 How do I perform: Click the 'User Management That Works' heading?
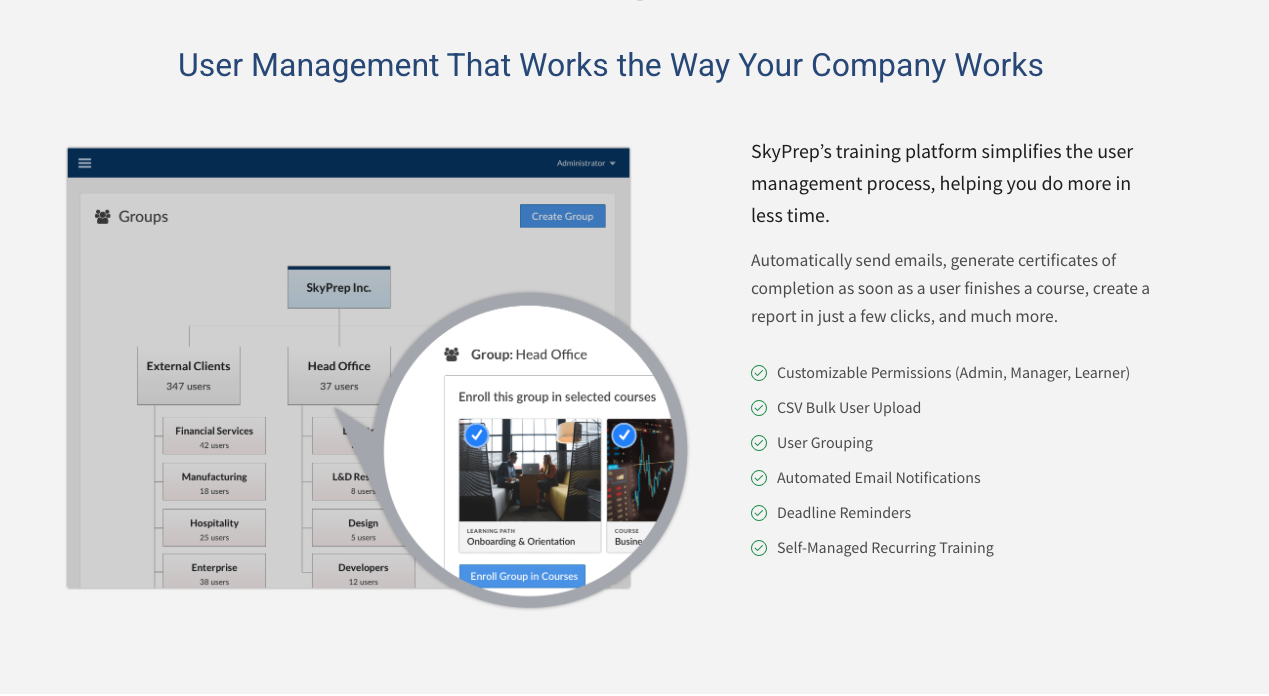(610, 65)
